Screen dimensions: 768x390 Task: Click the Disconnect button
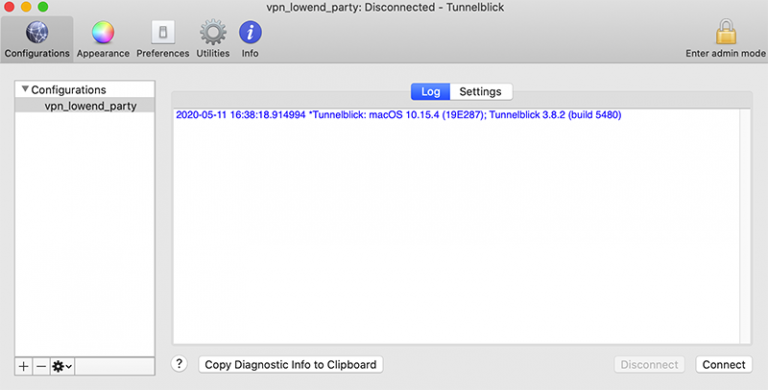(x=649, y=365)
